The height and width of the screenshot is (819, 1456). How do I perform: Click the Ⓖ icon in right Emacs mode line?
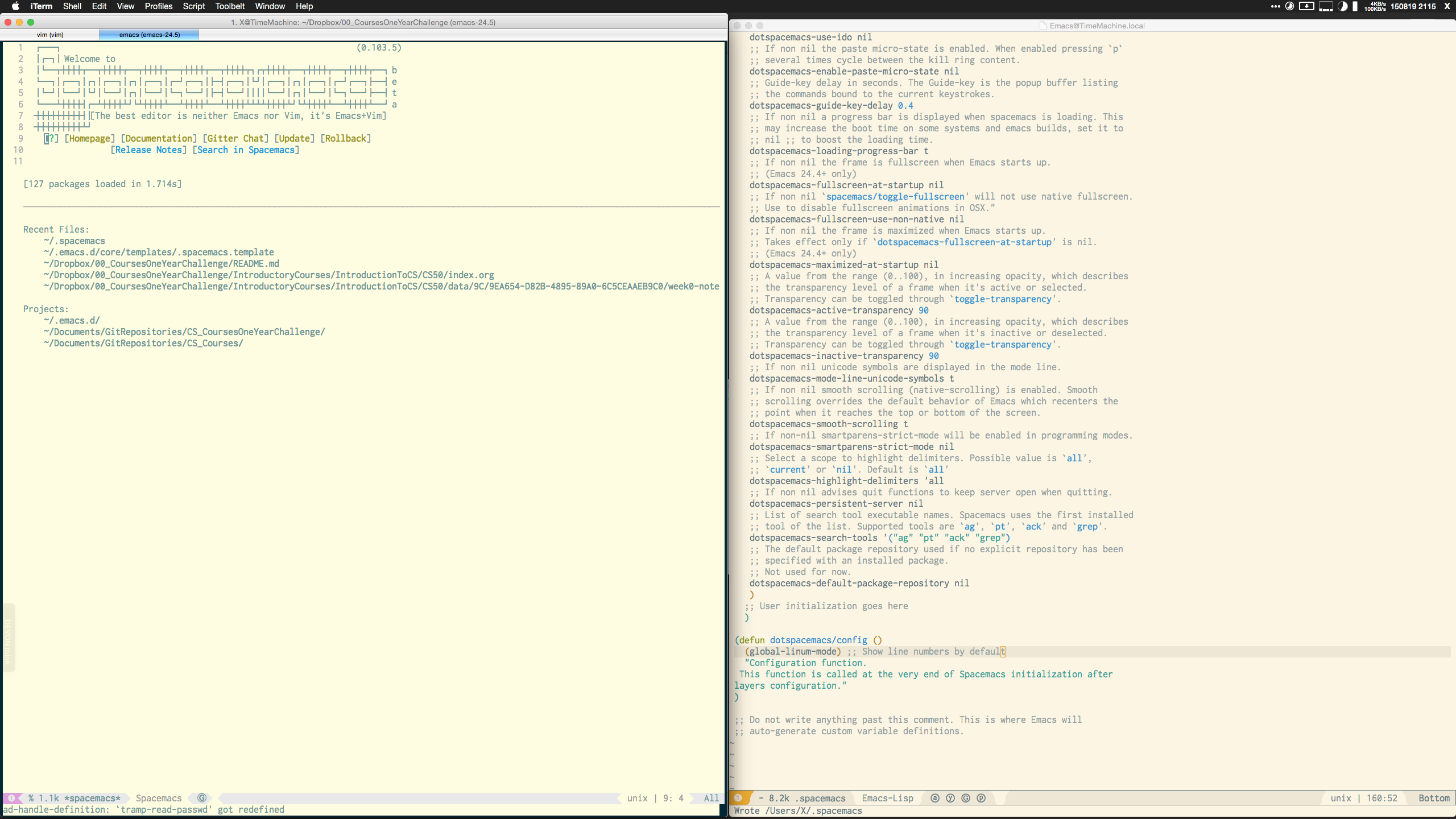coord(966,798)
